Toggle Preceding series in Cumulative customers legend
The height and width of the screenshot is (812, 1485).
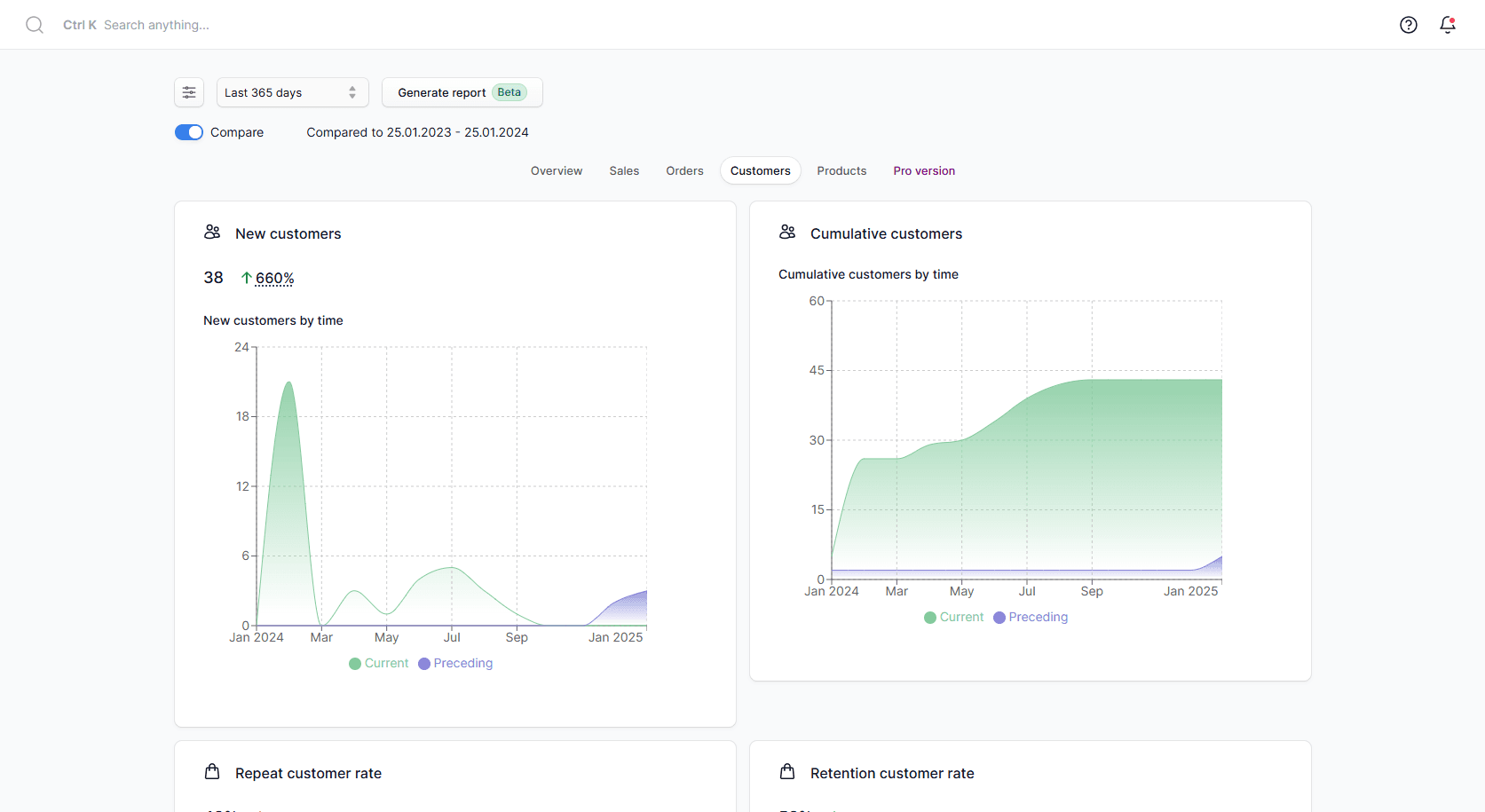(x=1037, y=617)
